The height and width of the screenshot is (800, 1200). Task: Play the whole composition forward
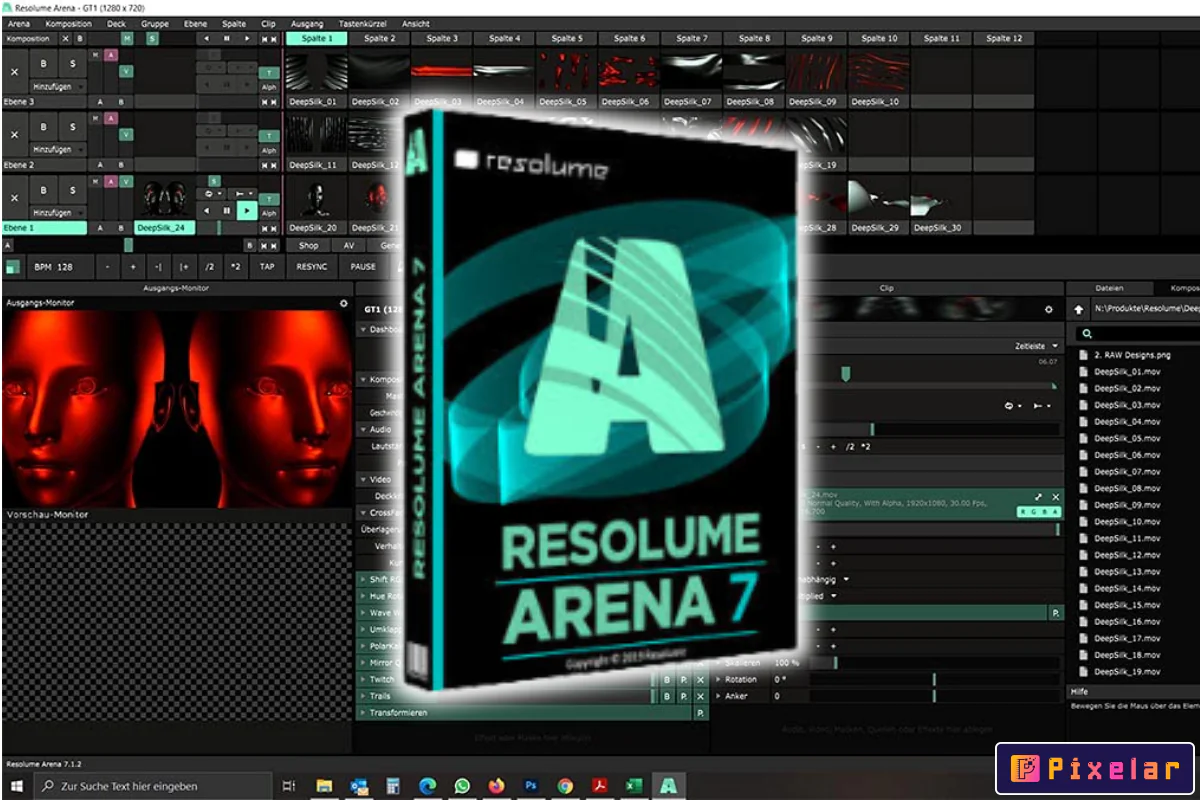pos(247,38)
